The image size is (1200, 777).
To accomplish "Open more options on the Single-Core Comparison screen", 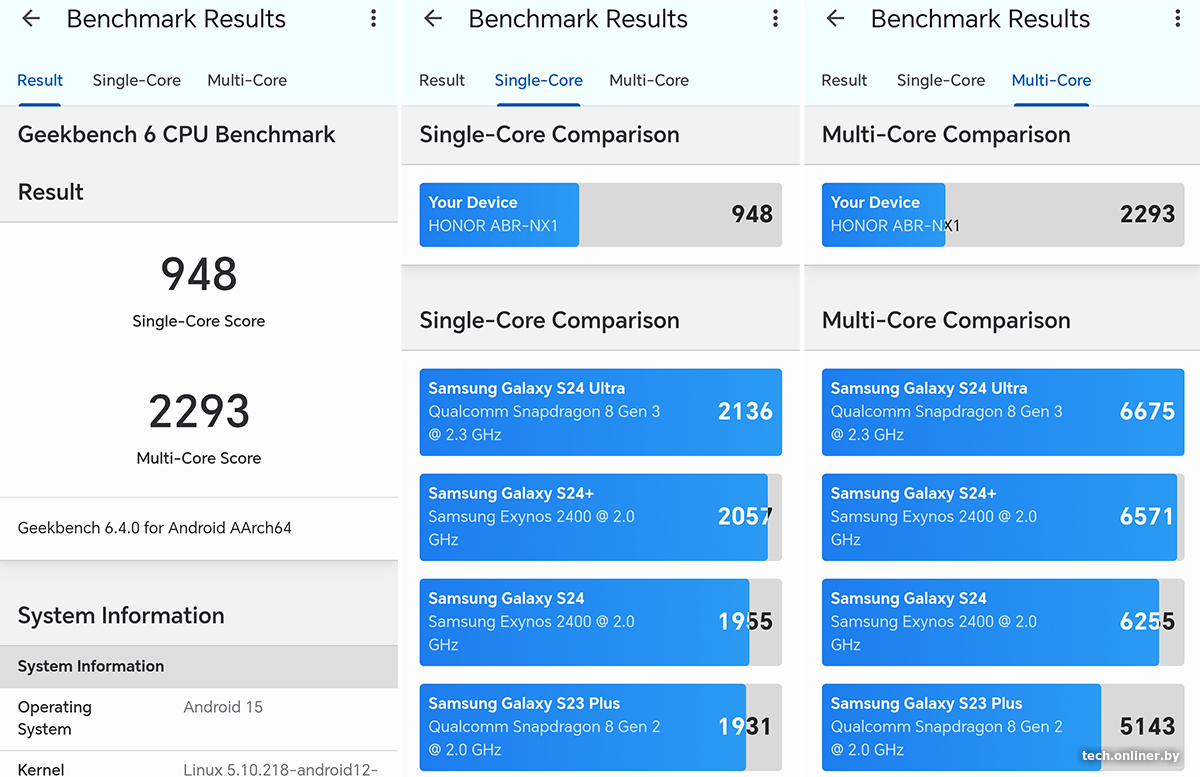I will pyautogui.click(x=775, y=19).
